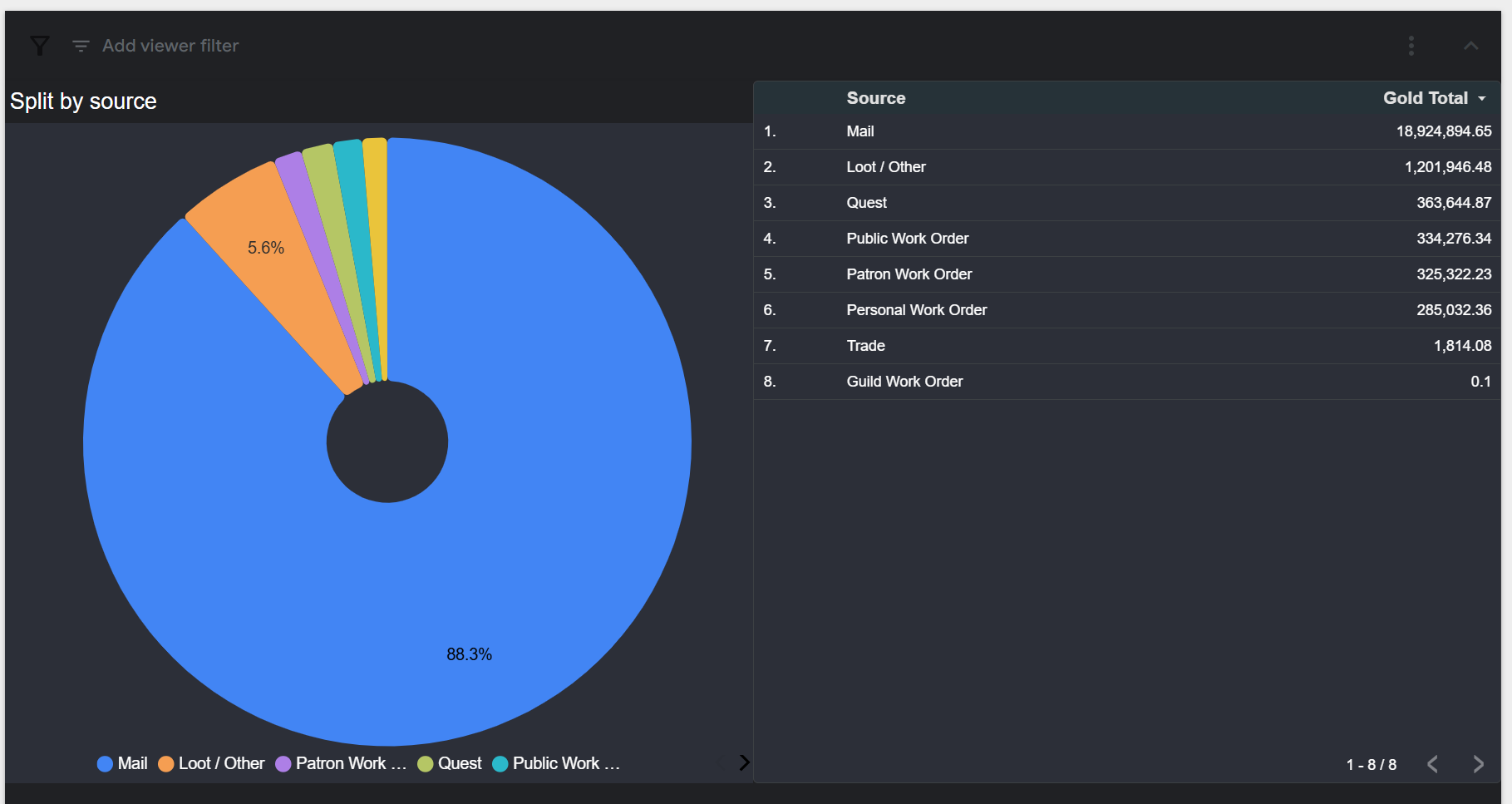Show more legend items with right arrow

tap(744, 762)
